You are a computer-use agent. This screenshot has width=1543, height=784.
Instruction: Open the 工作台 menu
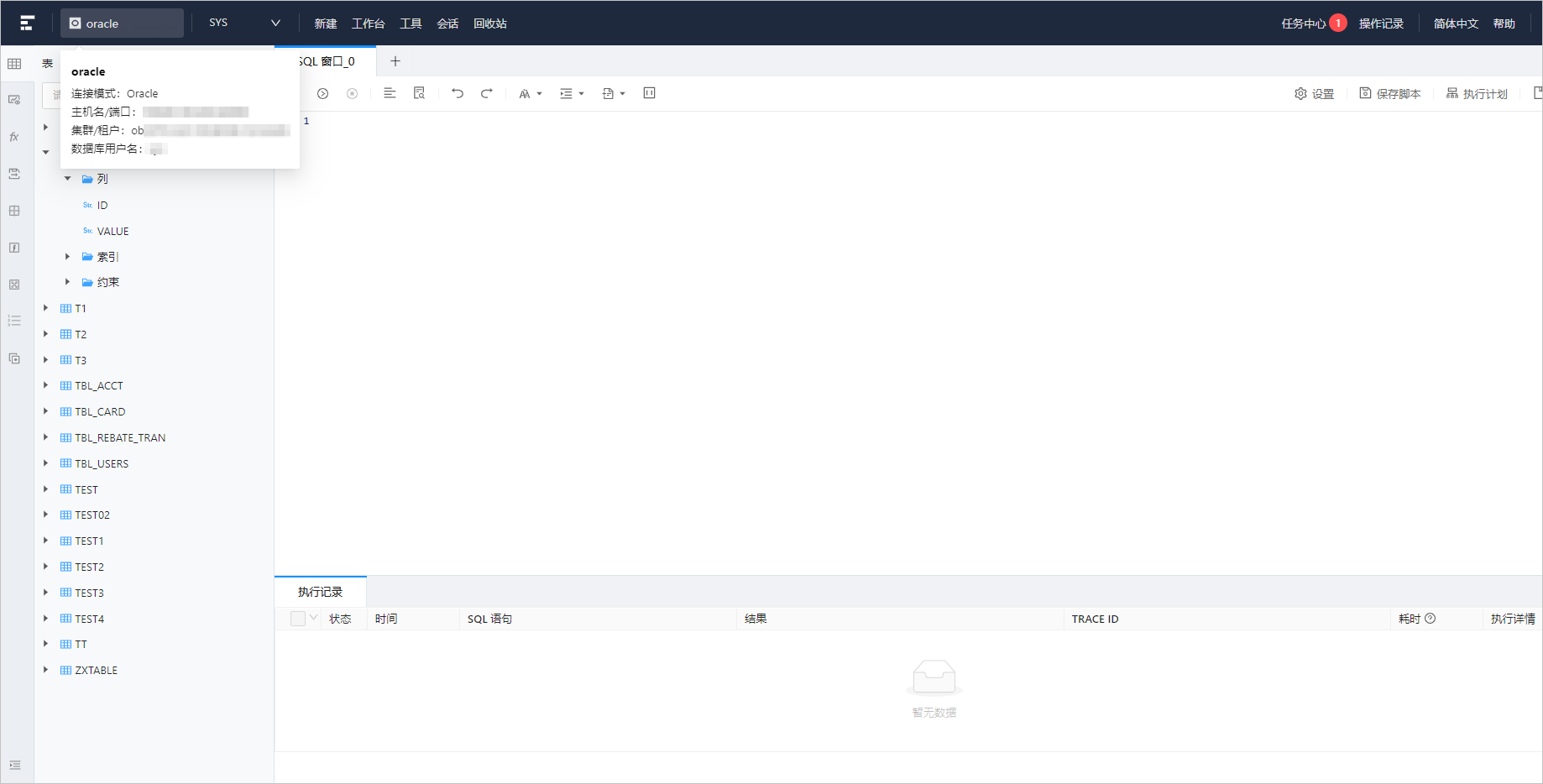[368, 24]
